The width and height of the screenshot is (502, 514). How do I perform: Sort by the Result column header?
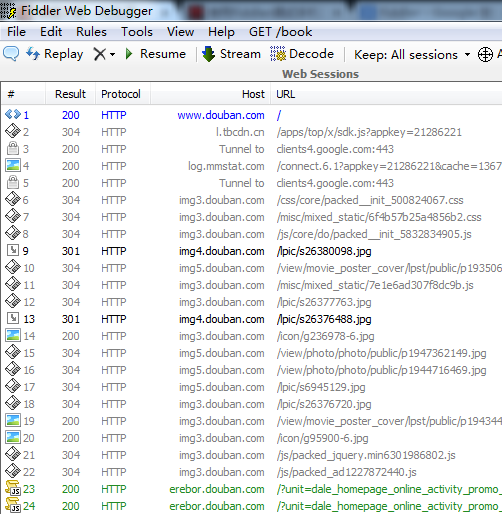(x=70, y=94)
